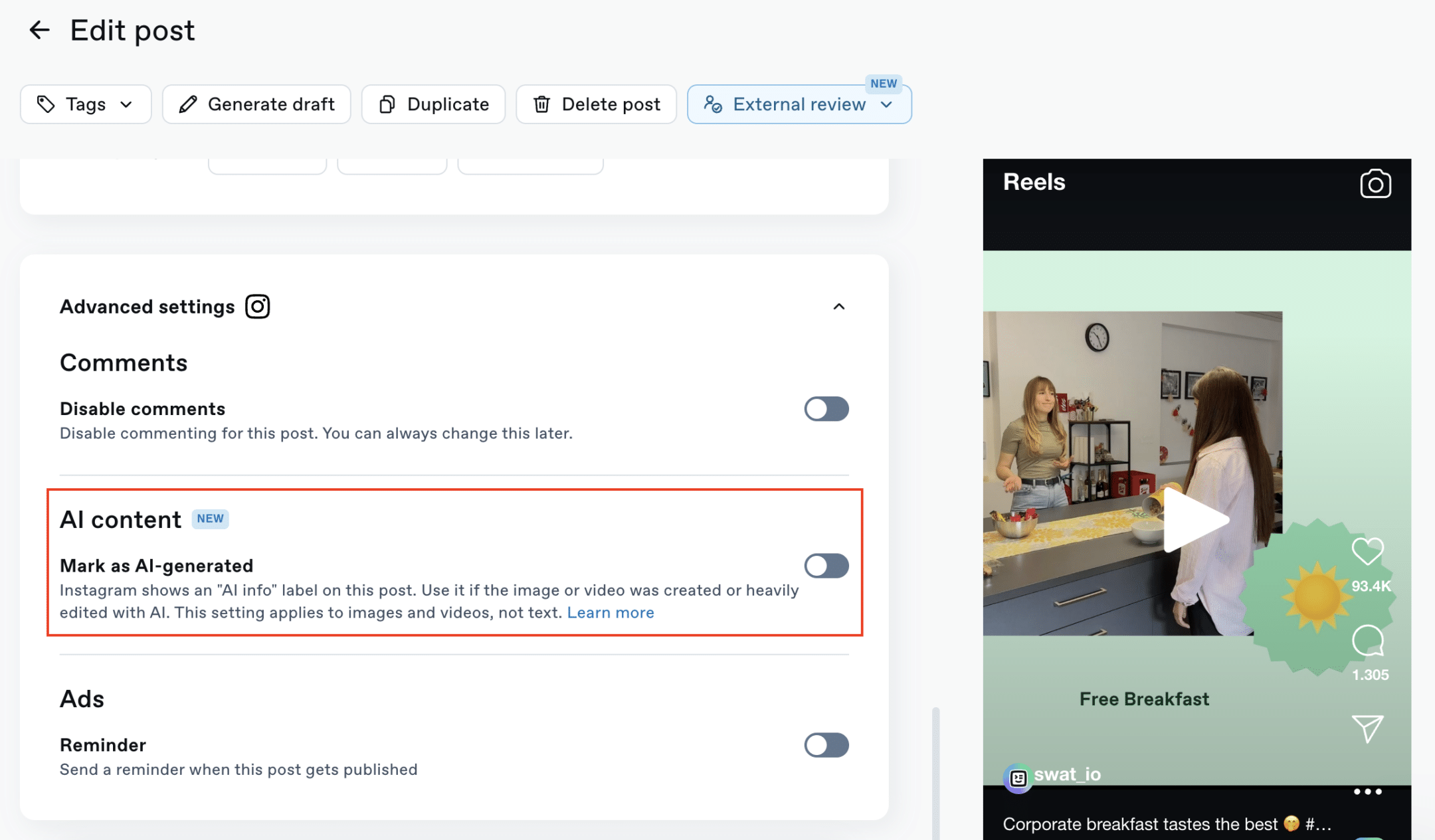Click the camera icon in Reels preview
The height and width of the screenshot is (840, 1435).
pos(1375,184)
